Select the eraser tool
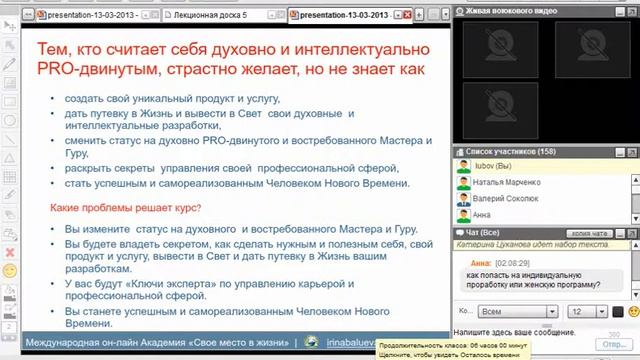This screenshot has height=360, width=640. pyautogui.click(x=9, y=214)
